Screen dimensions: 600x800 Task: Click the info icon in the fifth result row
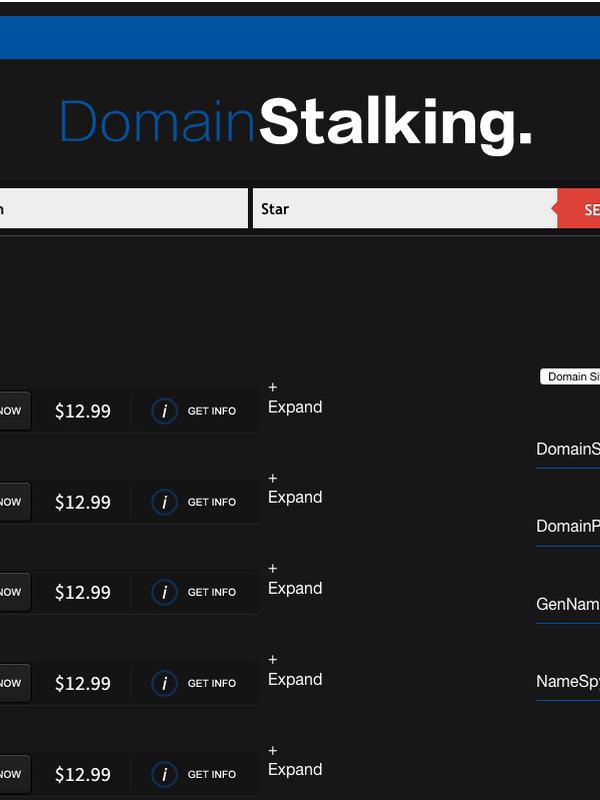tap(164, 774)
